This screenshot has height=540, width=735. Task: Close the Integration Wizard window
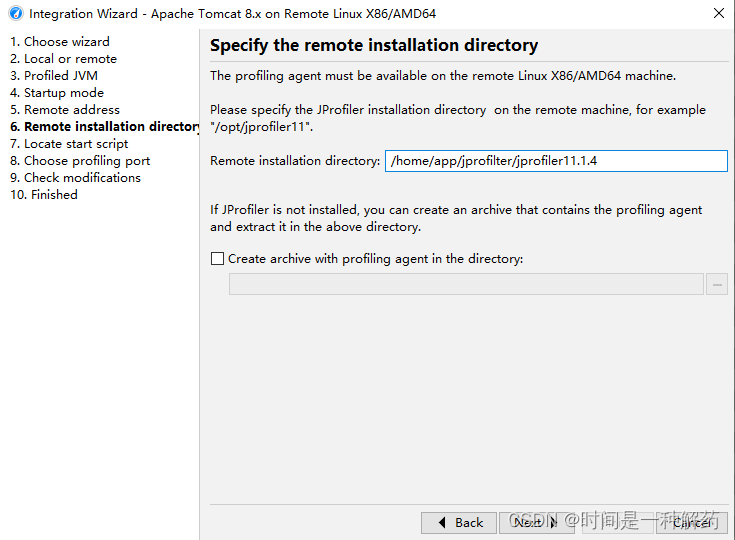click(x=719, y=13)
